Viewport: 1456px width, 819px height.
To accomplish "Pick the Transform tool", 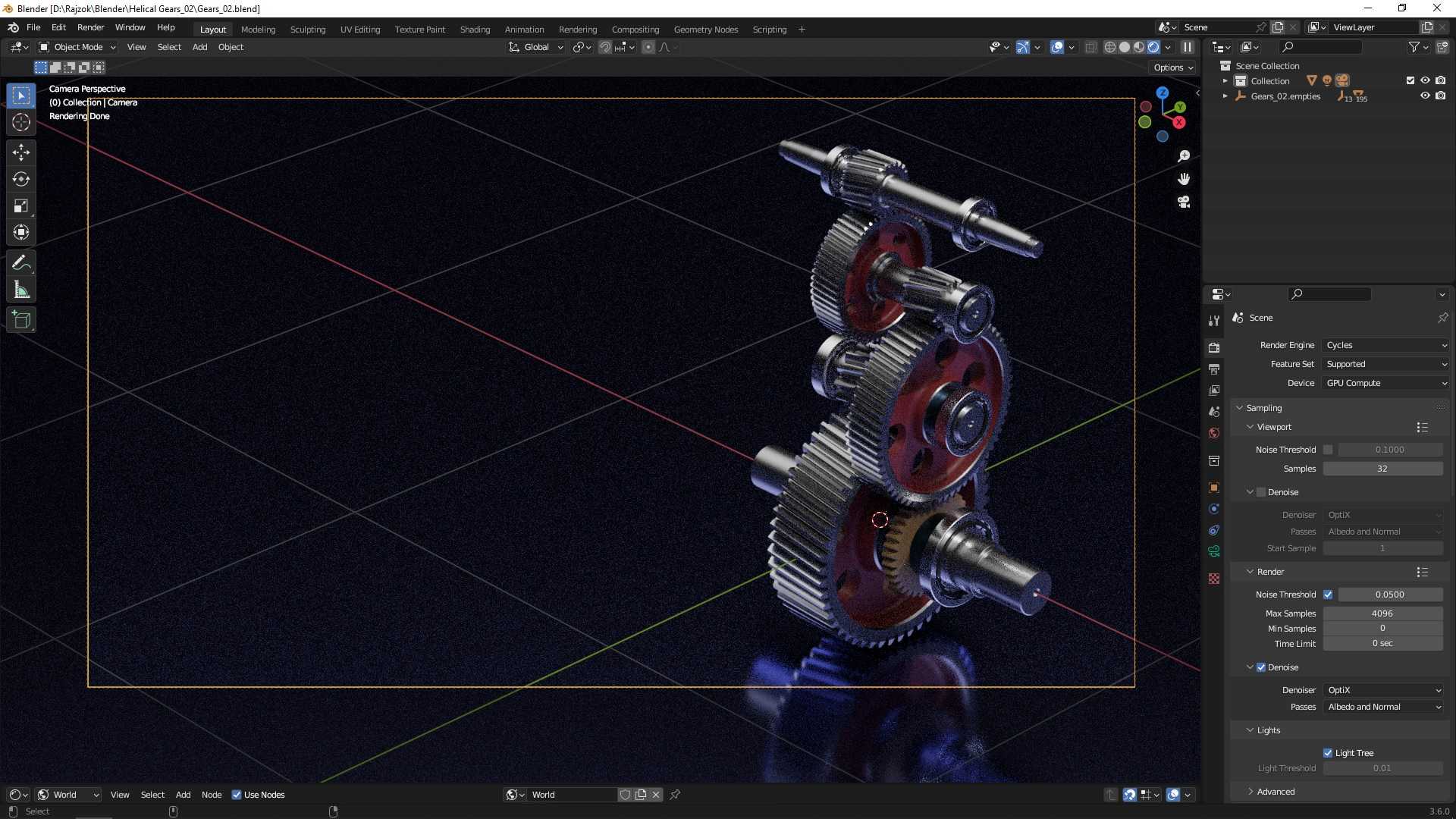I will point(21,232).
